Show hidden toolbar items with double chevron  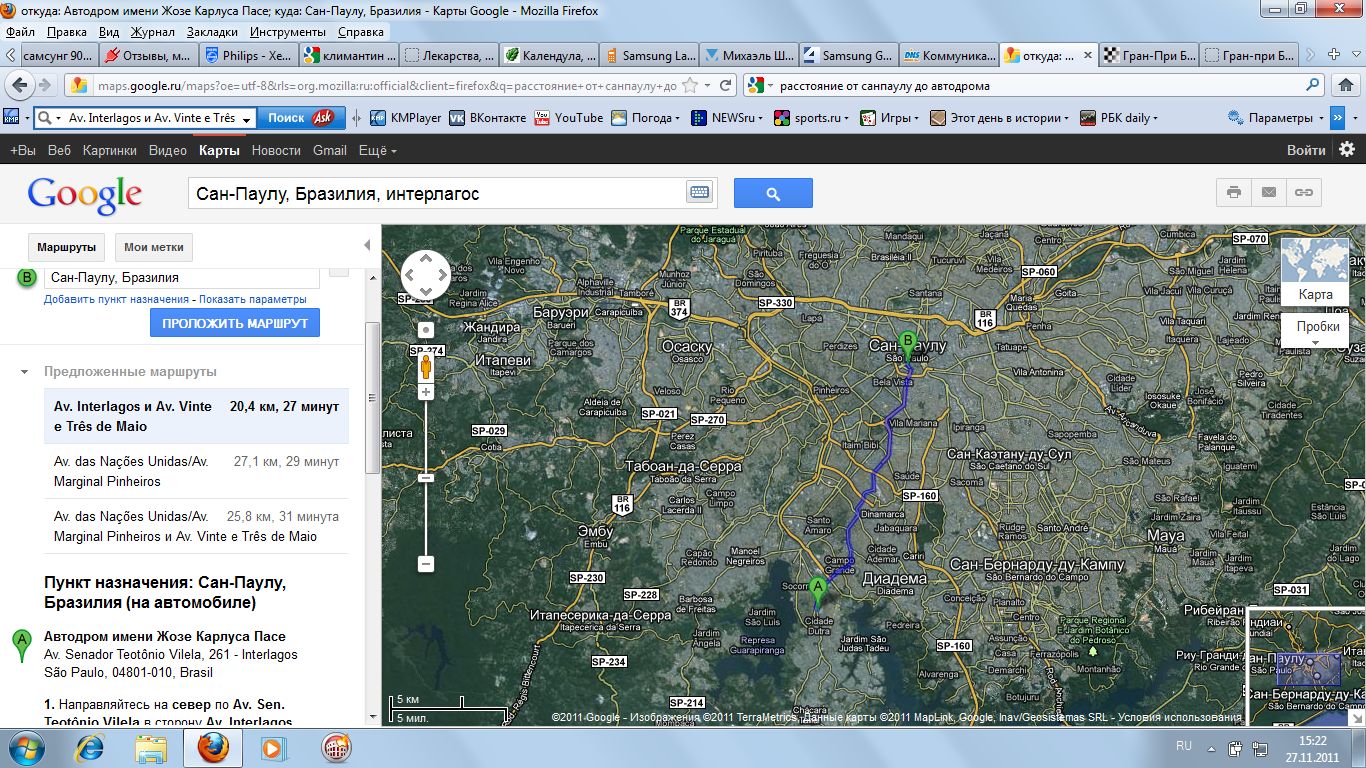point(1338,118)
